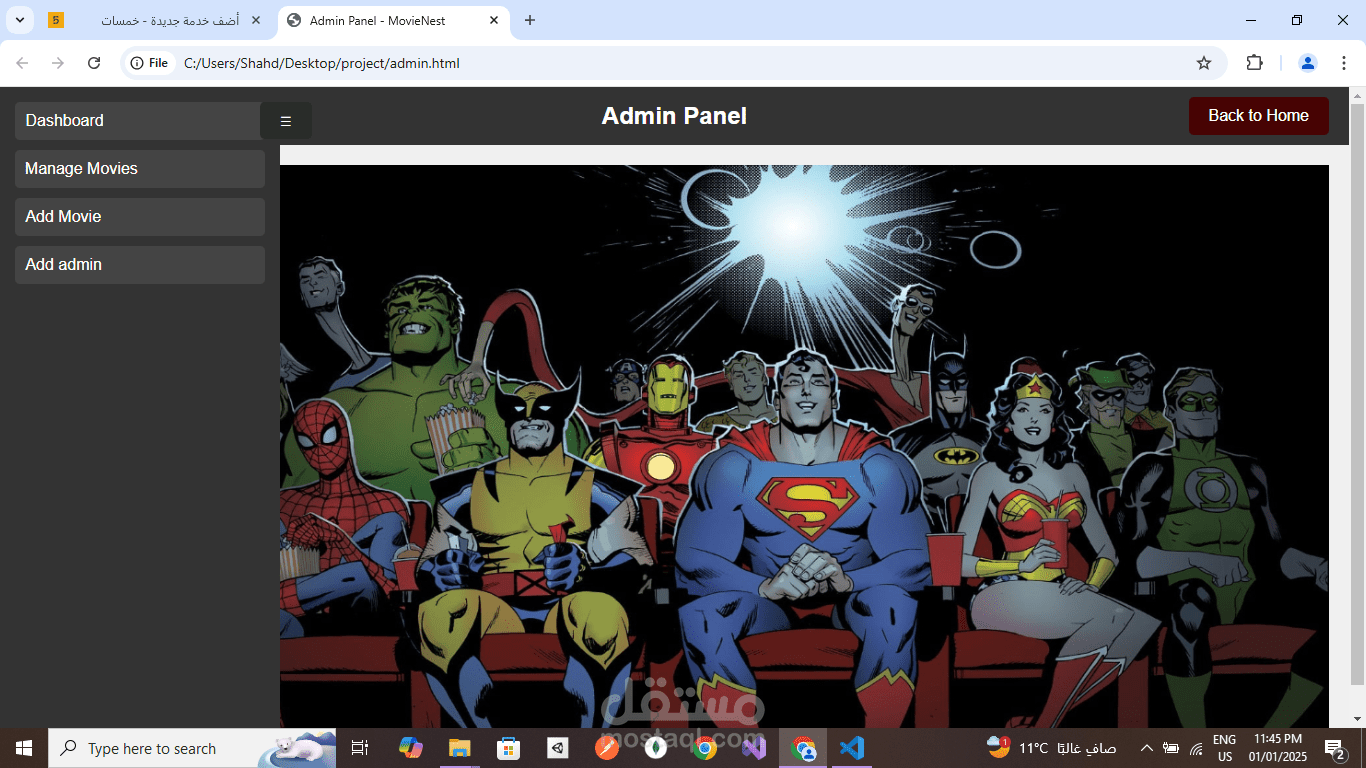Click the Admin Panel heading text

coord(674,116)
